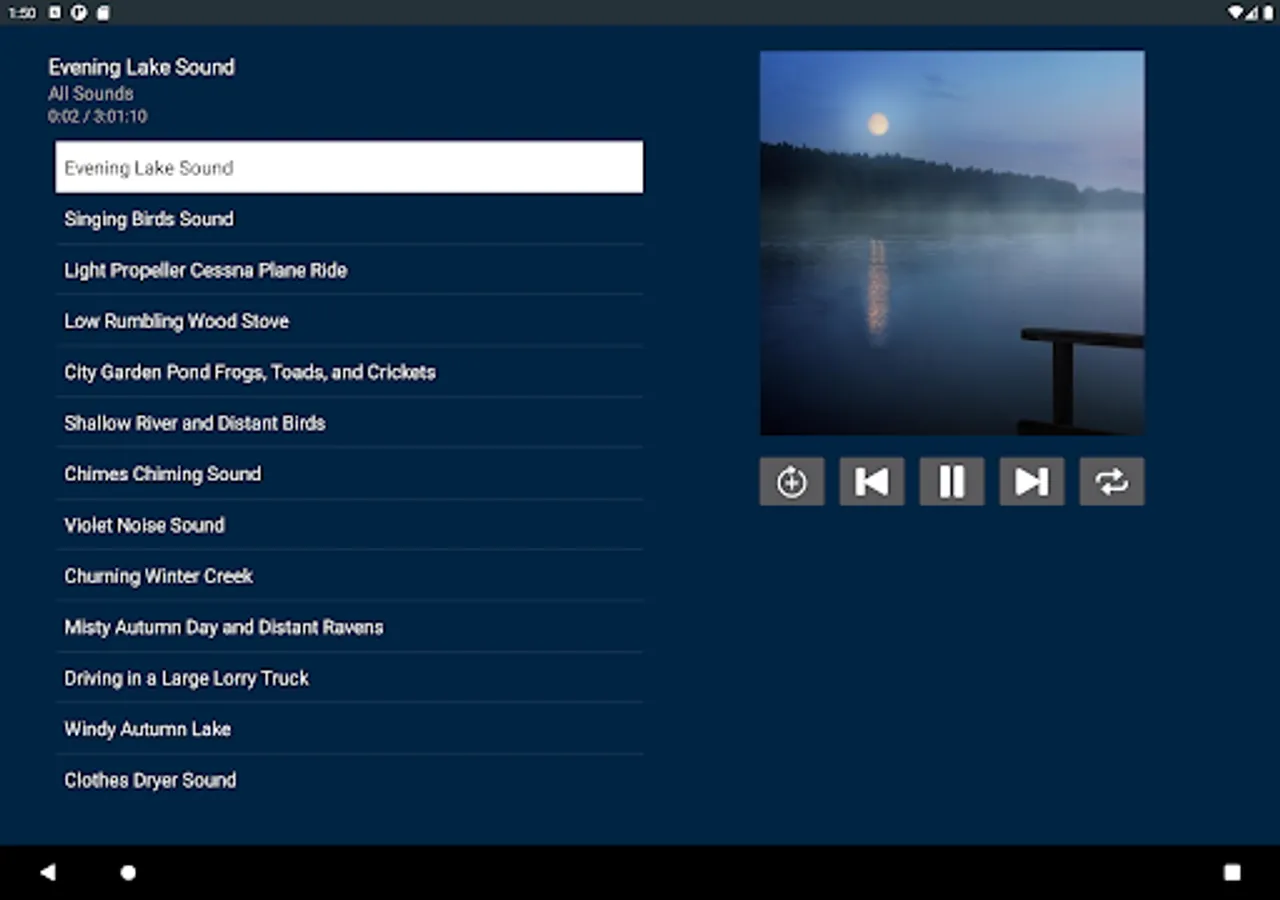This screenshot has height=900, width=1280.
Task: Pause the currently playing sound
Action: tap(951, 481)
